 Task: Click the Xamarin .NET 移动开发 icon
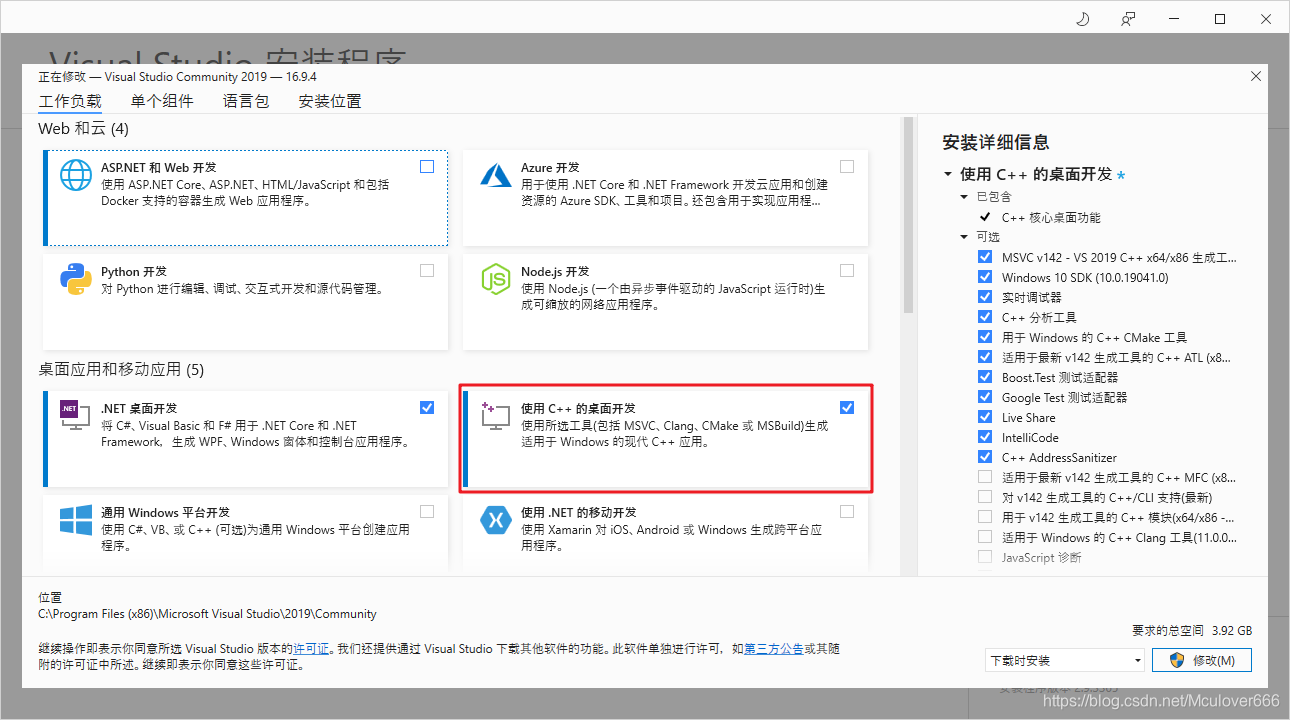coord(496,520)
